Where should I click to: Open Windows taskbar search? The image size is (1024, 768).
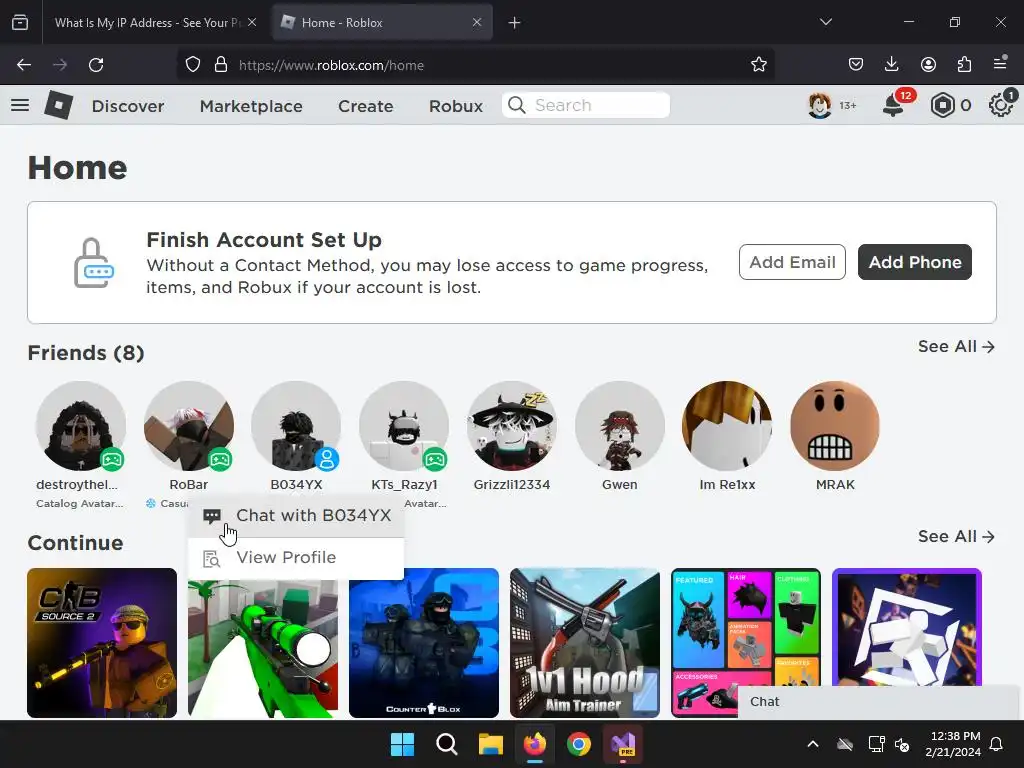[447, 744]
